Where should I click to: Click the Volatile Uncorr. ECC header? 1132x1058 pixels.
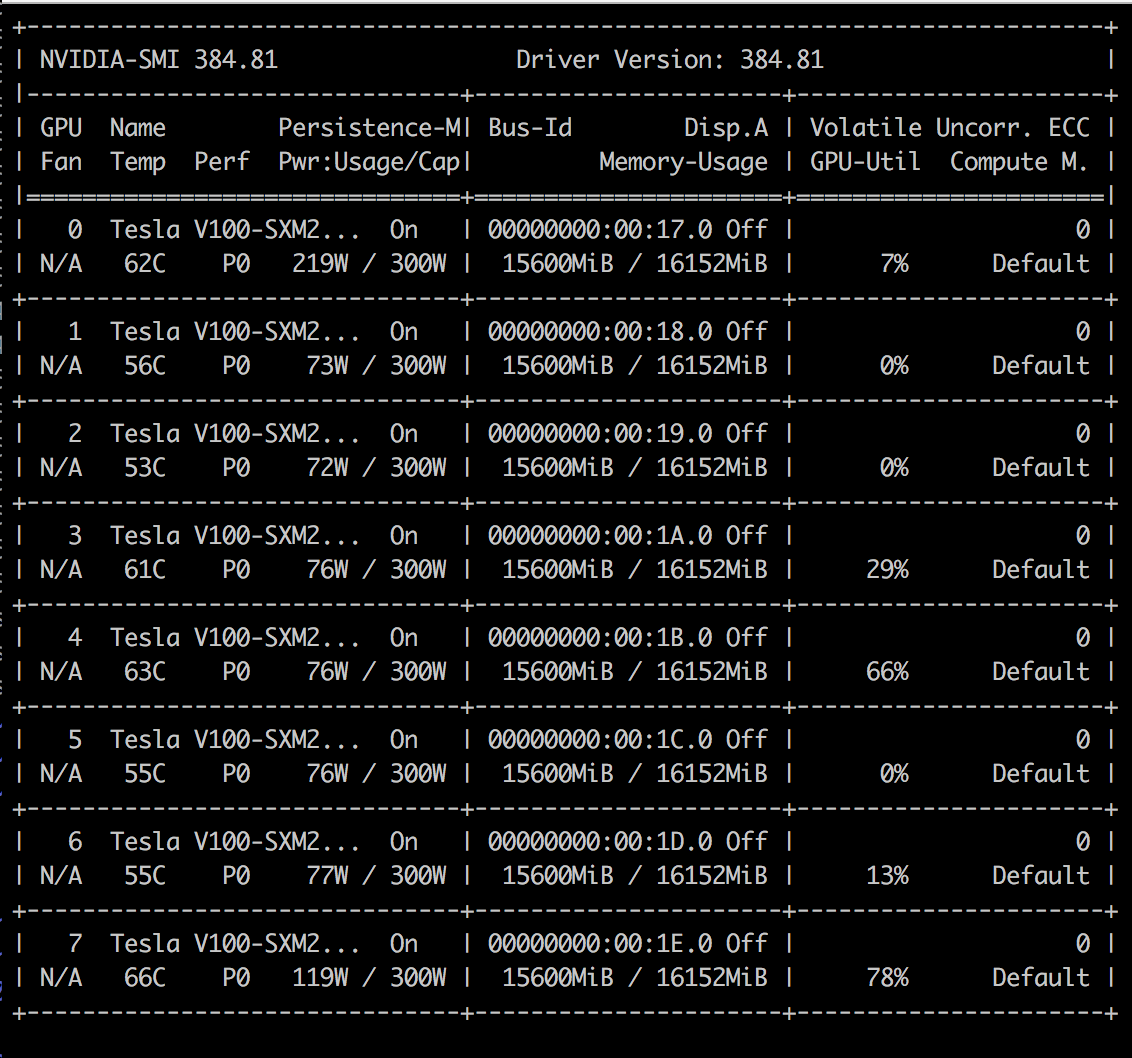949,128
